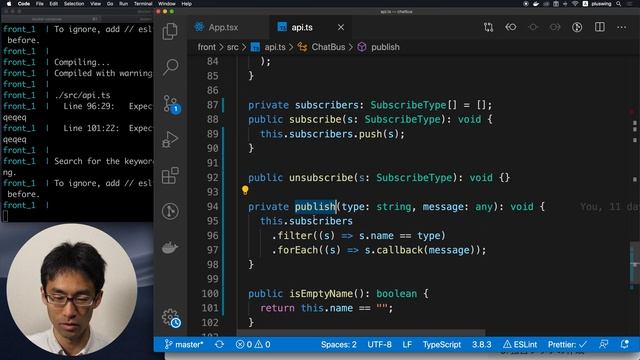Viewport: 640px width, 360px height.
Task: Click the next revision icon in editor toolbar
Action: click(x=555, y=27)
